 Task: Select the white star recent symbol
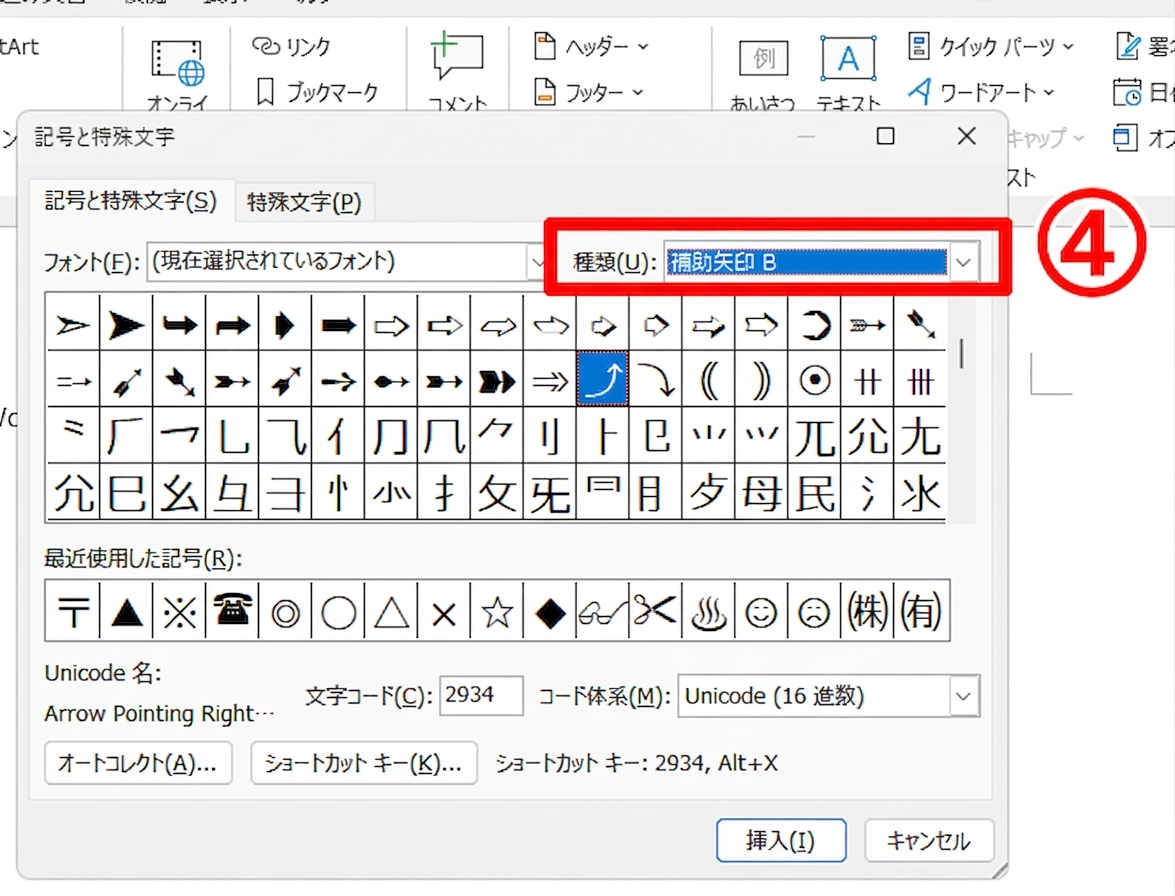point(497,610)
